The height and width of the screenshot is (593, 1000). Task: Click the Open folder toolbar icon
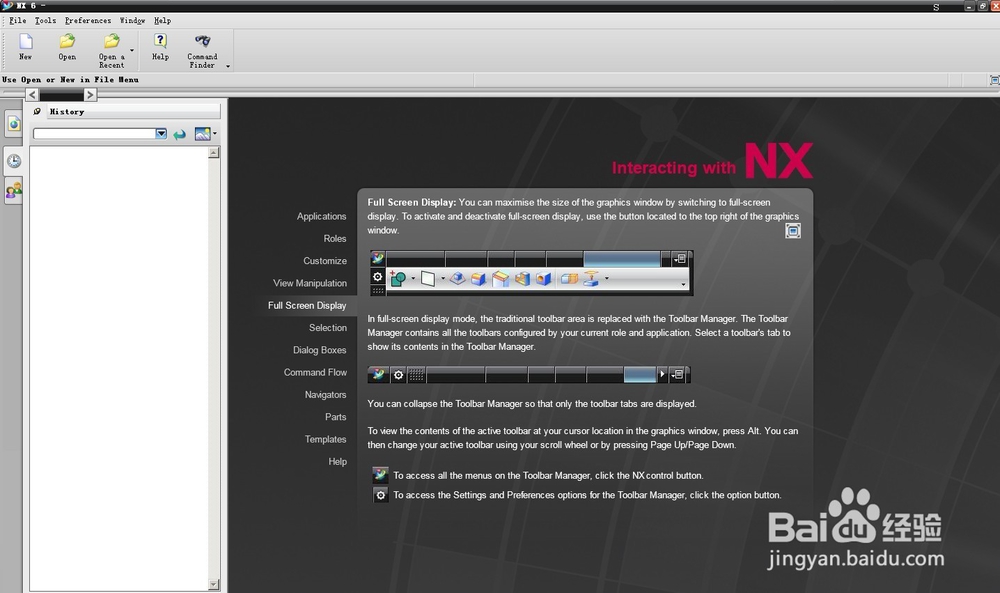[x=67, y=42]
